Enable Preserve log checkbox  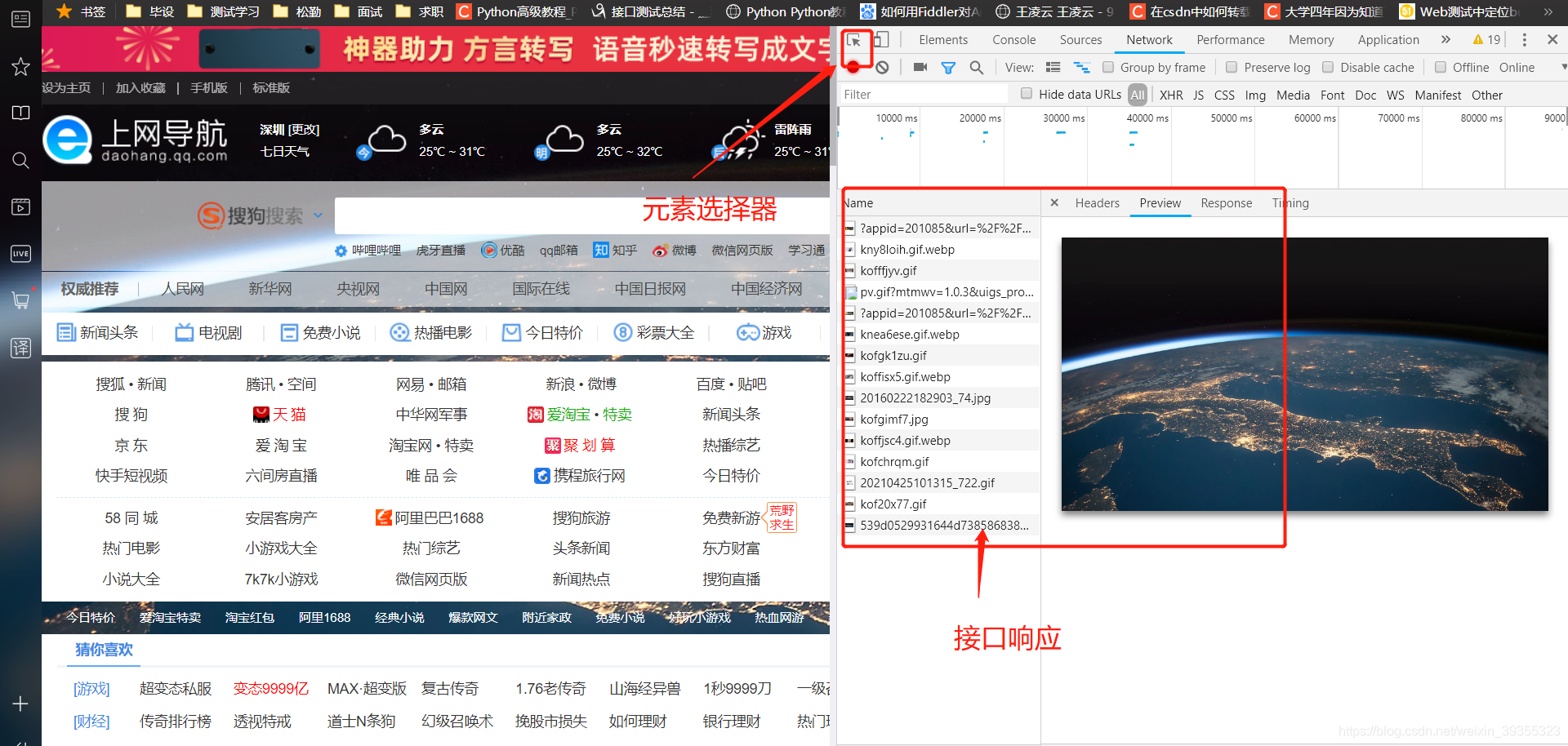(x=1232, y=68)
